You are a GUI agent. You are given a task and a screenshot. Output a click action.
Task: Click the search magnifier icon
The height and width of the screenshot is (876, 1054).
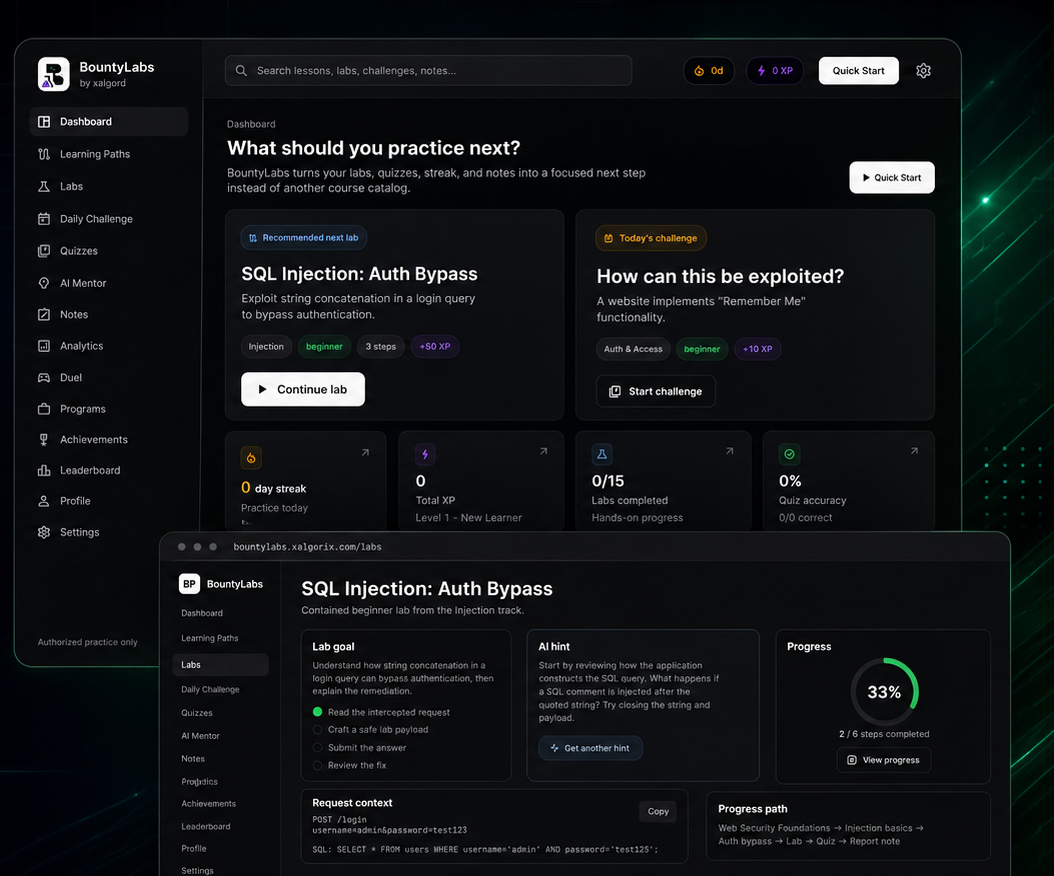point(241,71)
